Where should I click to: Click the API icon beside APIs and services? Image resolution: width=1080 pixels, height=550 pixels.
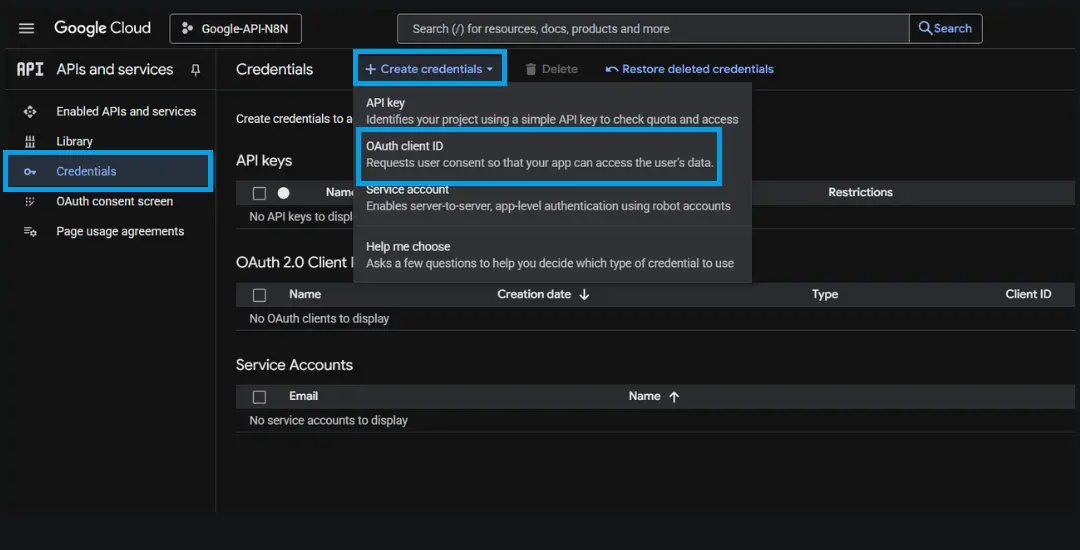pyautogui.click(x=30, y=70)
